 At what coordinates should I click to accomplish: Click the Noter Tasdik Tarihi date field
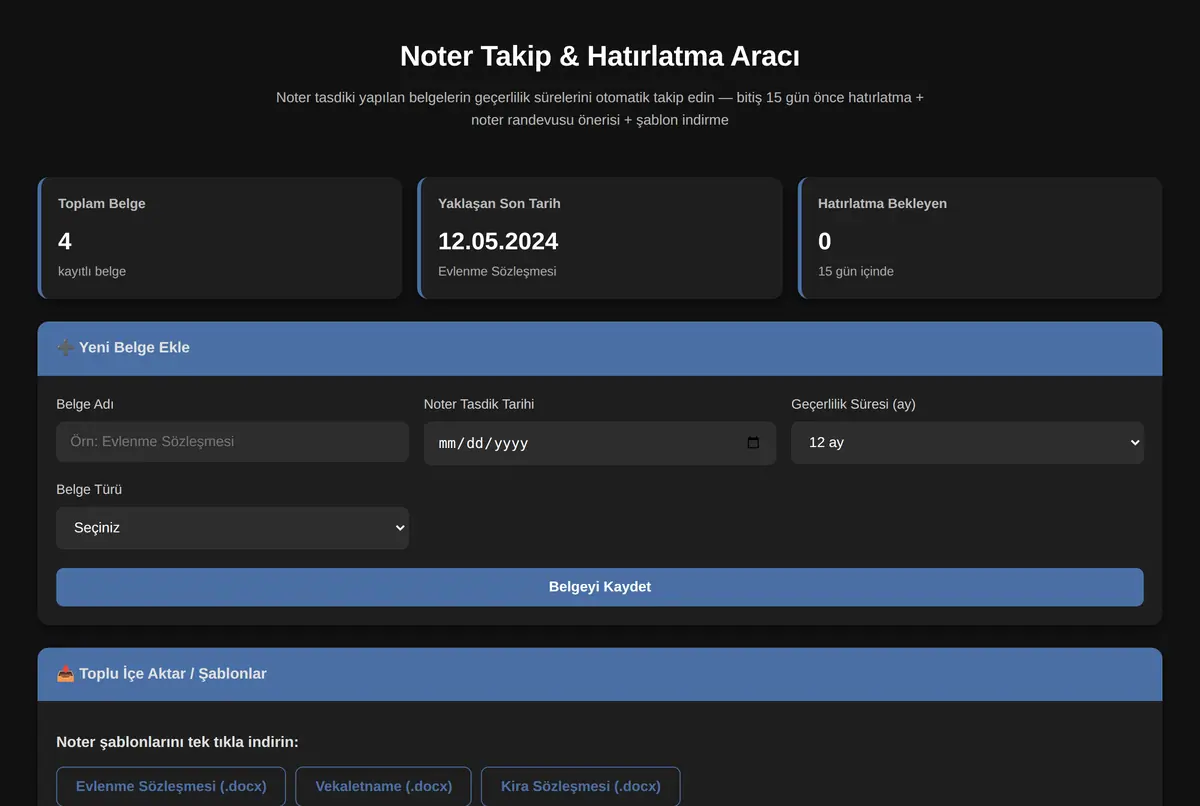pos(600,443)
